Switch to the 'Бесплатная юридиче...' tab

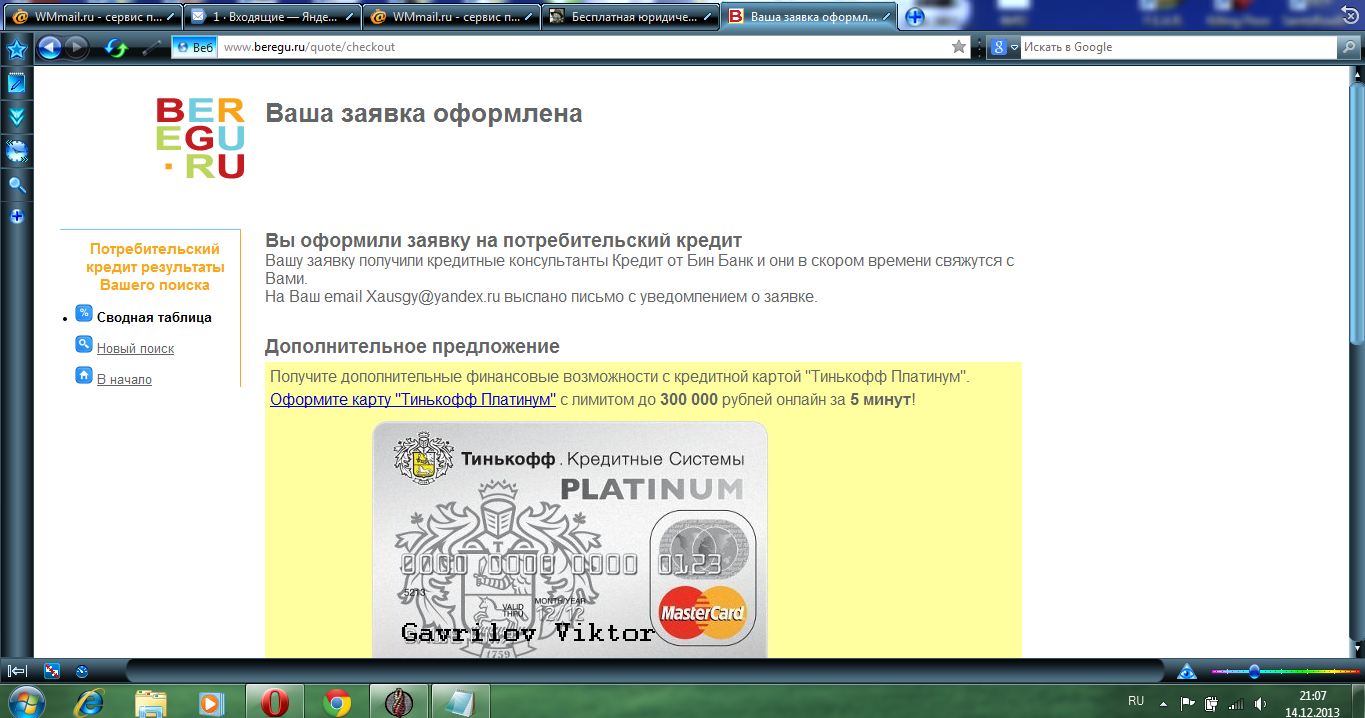click(630, 17)
